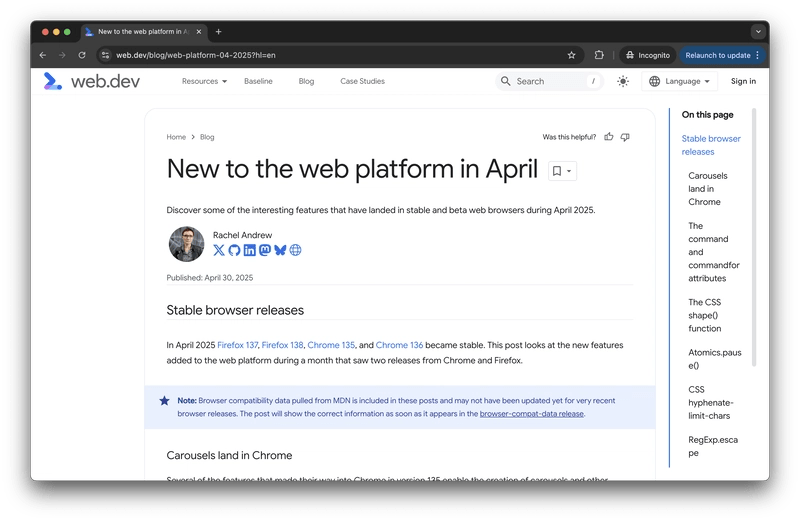This screenshot has height=521, width=800.
Task: Toggle the light/dark theme sun icon
Action: tap(623, 81)
